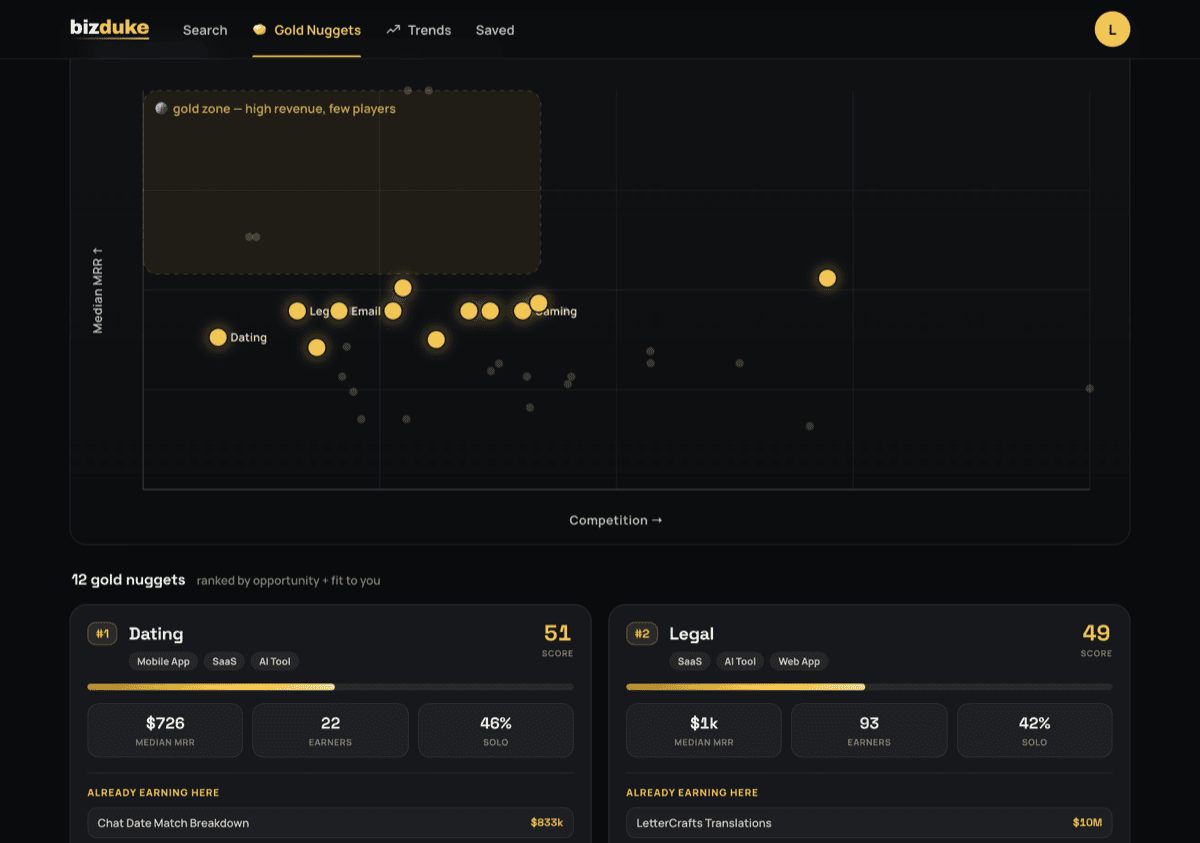This screenshot has height=843, width=1200.
Task: Open the LetterCrafts Translations row
Action: [869, 823]
